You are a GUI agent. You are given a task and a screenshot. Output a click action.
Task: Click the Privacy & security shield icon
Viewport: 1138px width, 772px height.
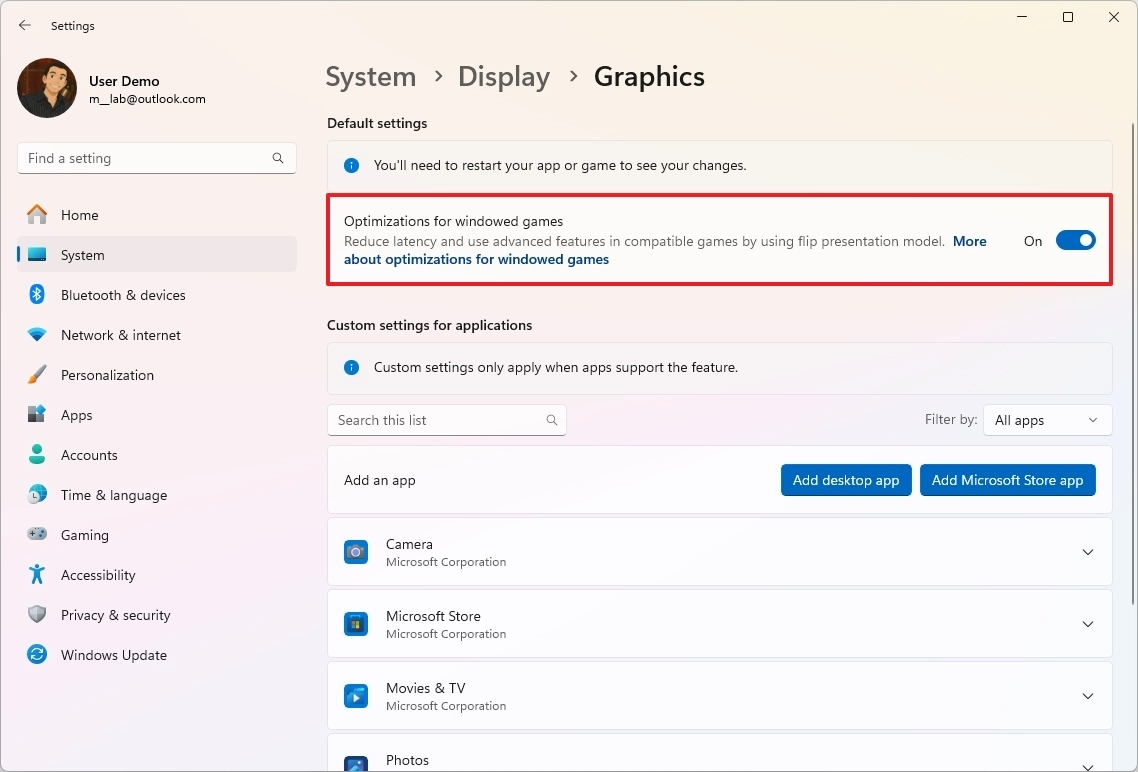click(x=37, y=614)
